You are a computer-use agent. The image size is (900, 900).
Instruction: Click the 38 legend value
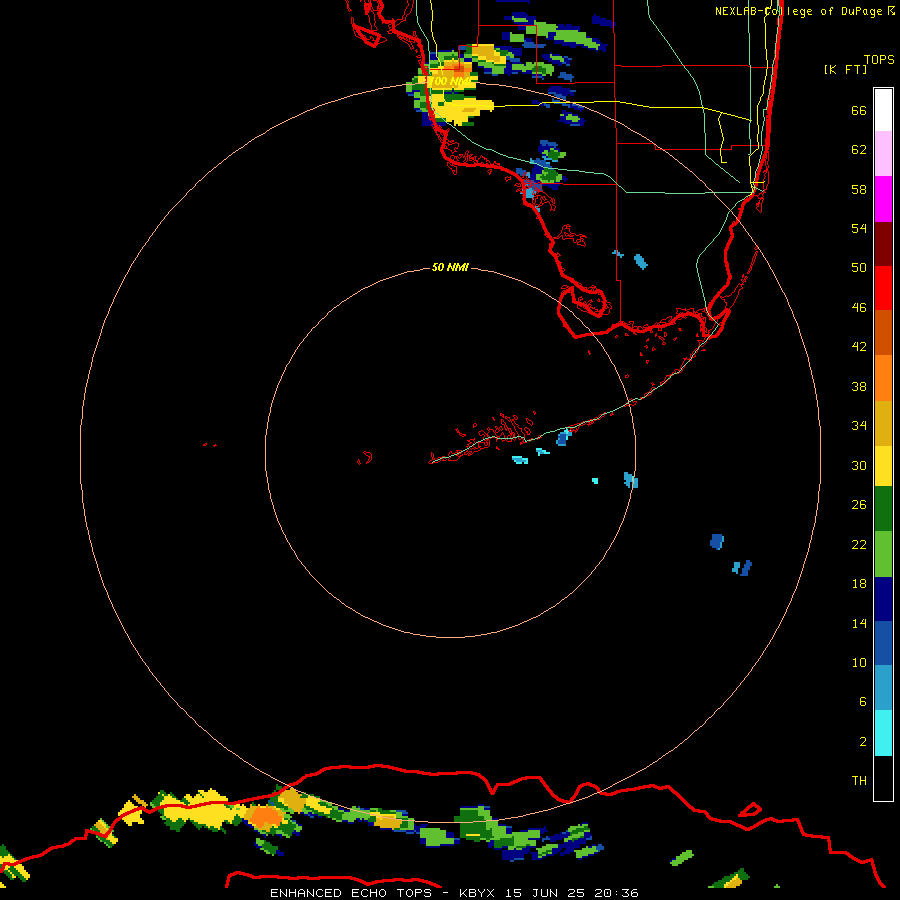[x=859, y=386]
